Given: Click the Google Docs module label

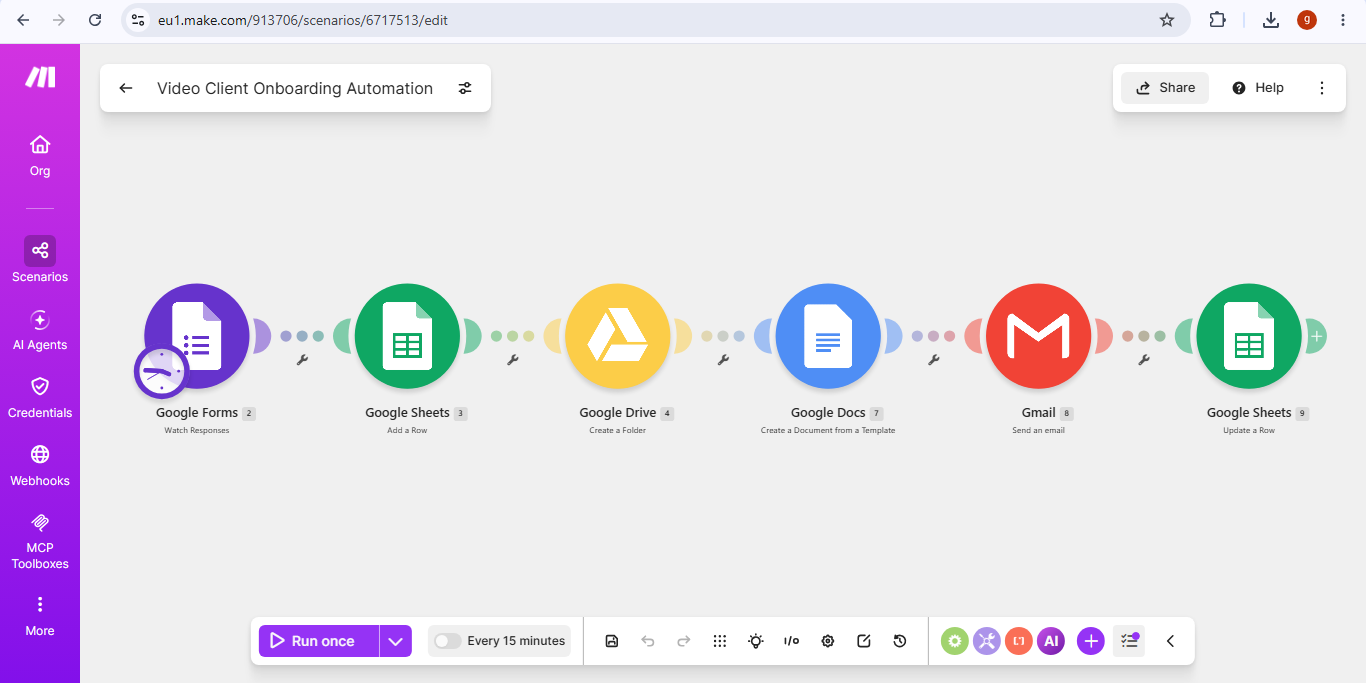Looking at the screenshot, I should point(829,413).
